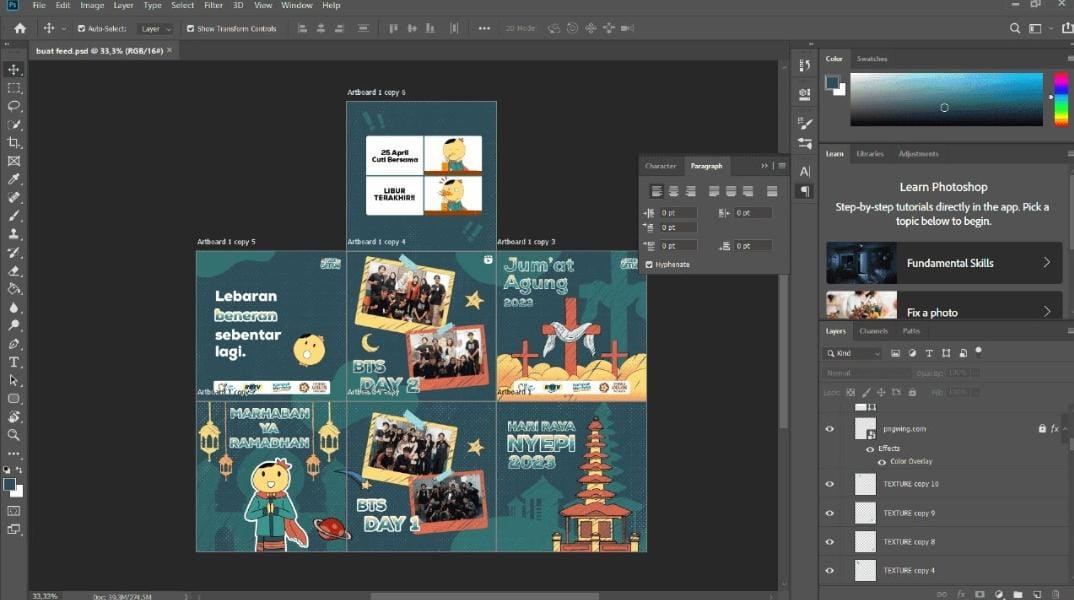The image size is (1074, 600).
Task: Open the File menu
Action: (x=39, y=5)
